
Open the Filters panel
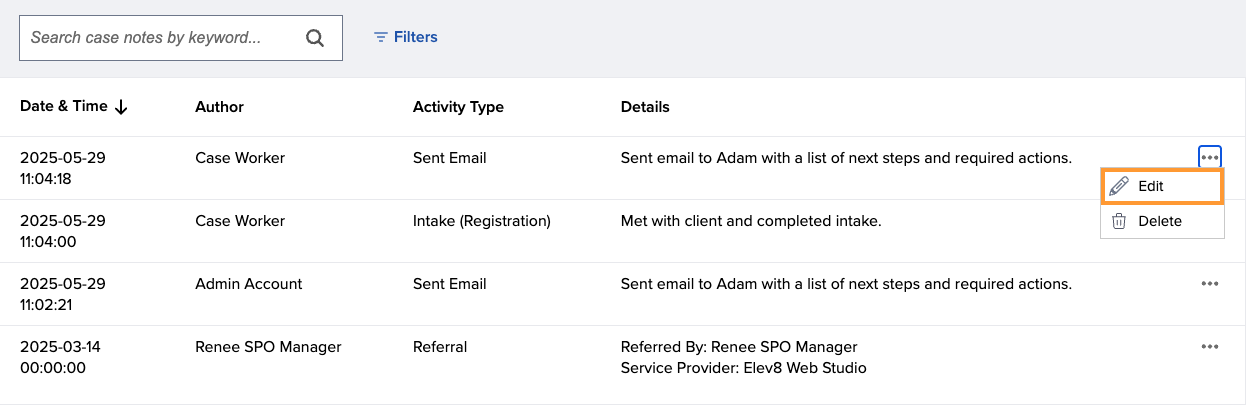[405, 37]
